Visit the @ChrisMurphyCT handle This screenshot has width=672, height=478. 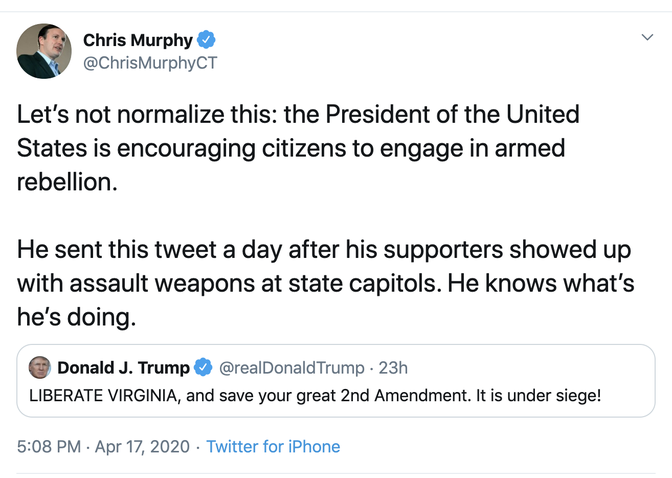tap(150, 63)
